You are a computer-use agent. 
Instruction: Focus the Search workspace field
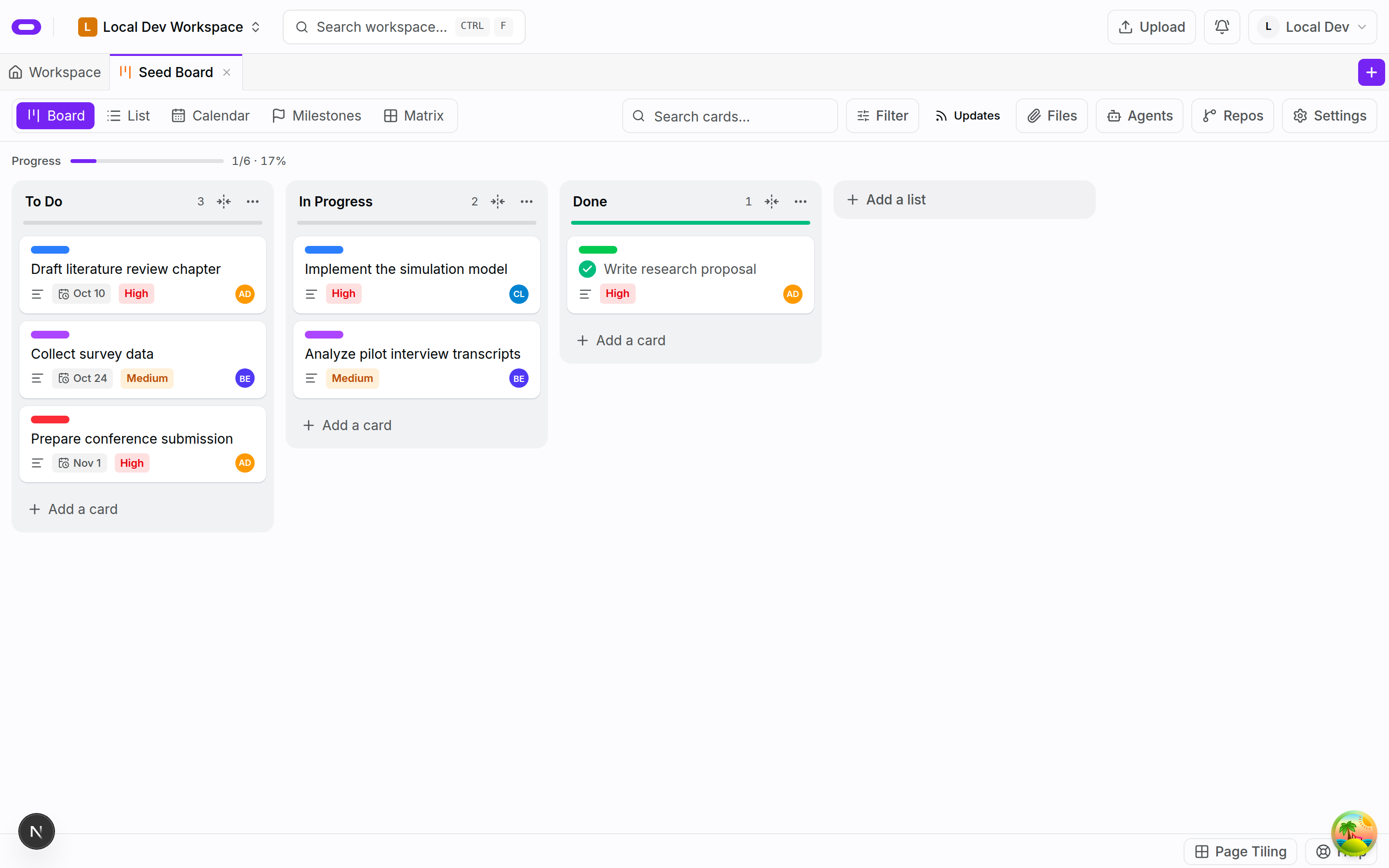tap(404, 27)
